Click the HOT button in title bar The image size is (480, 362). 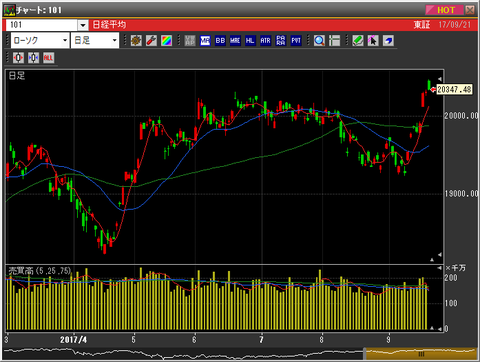point(445,10)
